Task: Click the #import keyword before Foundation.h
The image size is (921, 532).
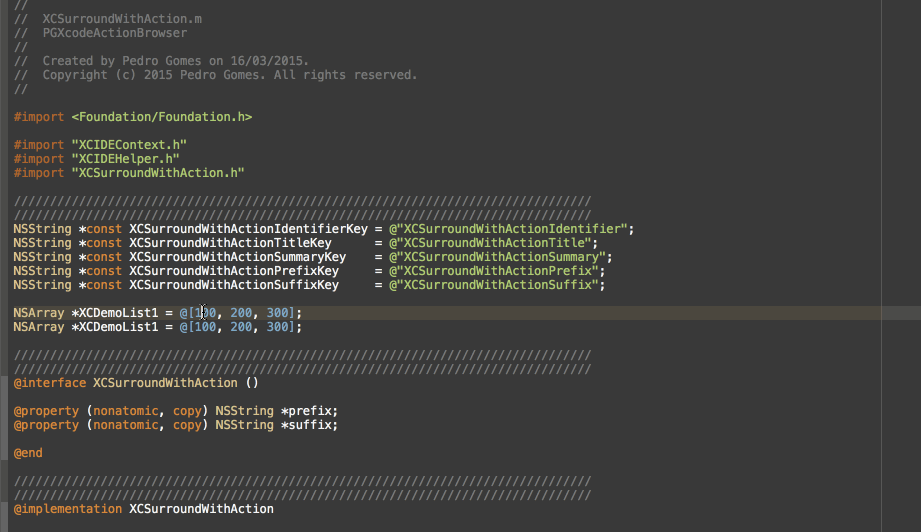Action: click(x=39, y=117)
